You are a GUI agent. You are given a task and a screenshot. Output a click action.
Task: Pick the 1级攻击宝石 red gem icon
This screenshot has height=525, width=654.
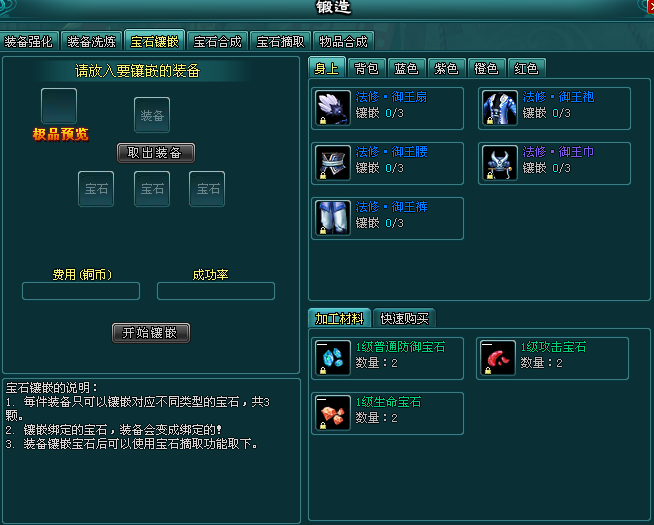click(x=498, y=358)
